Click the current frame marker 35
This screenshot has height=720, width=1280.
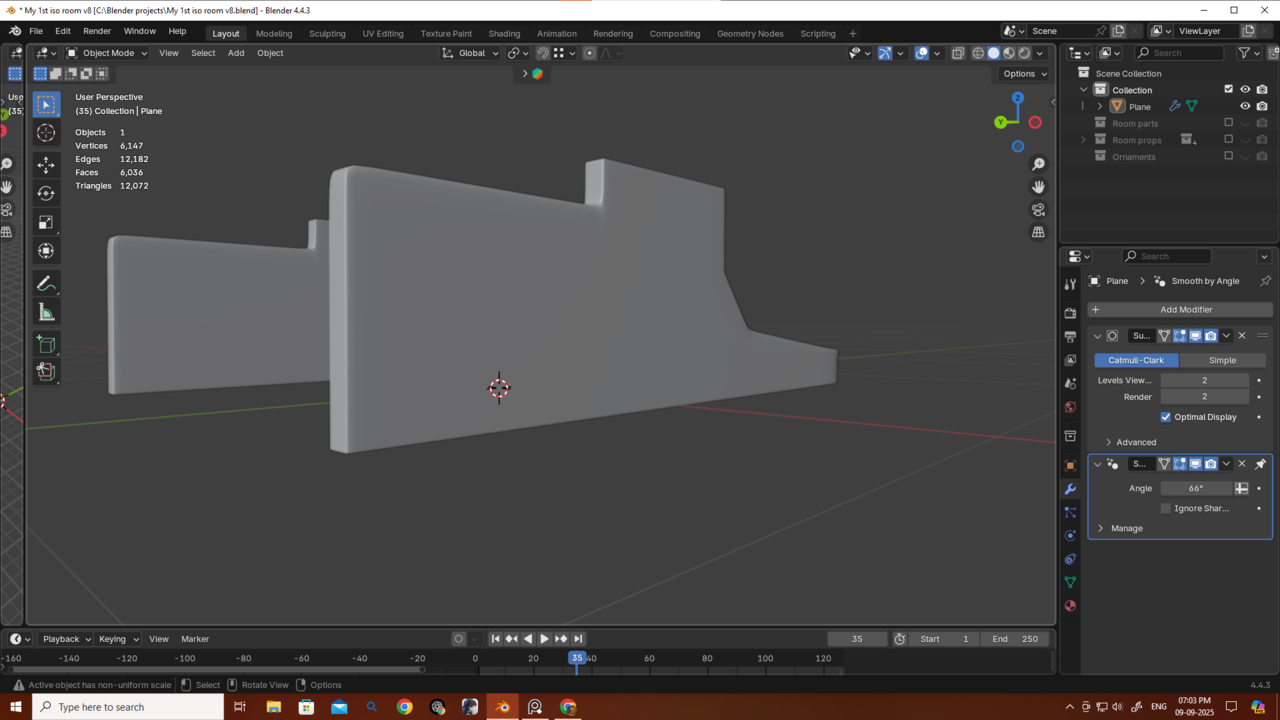577,658
